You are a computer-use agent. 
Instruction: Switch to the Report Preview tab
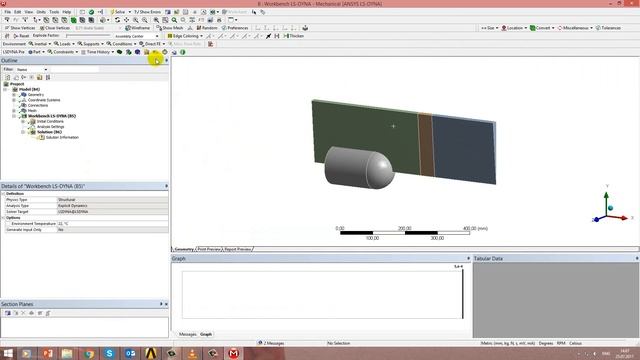238,249
